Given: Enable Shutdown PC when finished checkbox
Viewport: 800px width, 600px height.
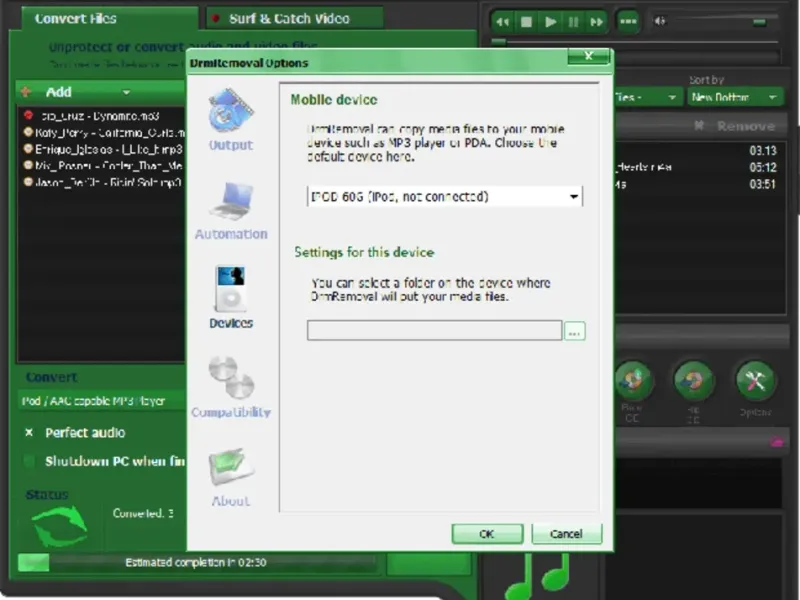Looking at the screenshot, I should [29, 461].
